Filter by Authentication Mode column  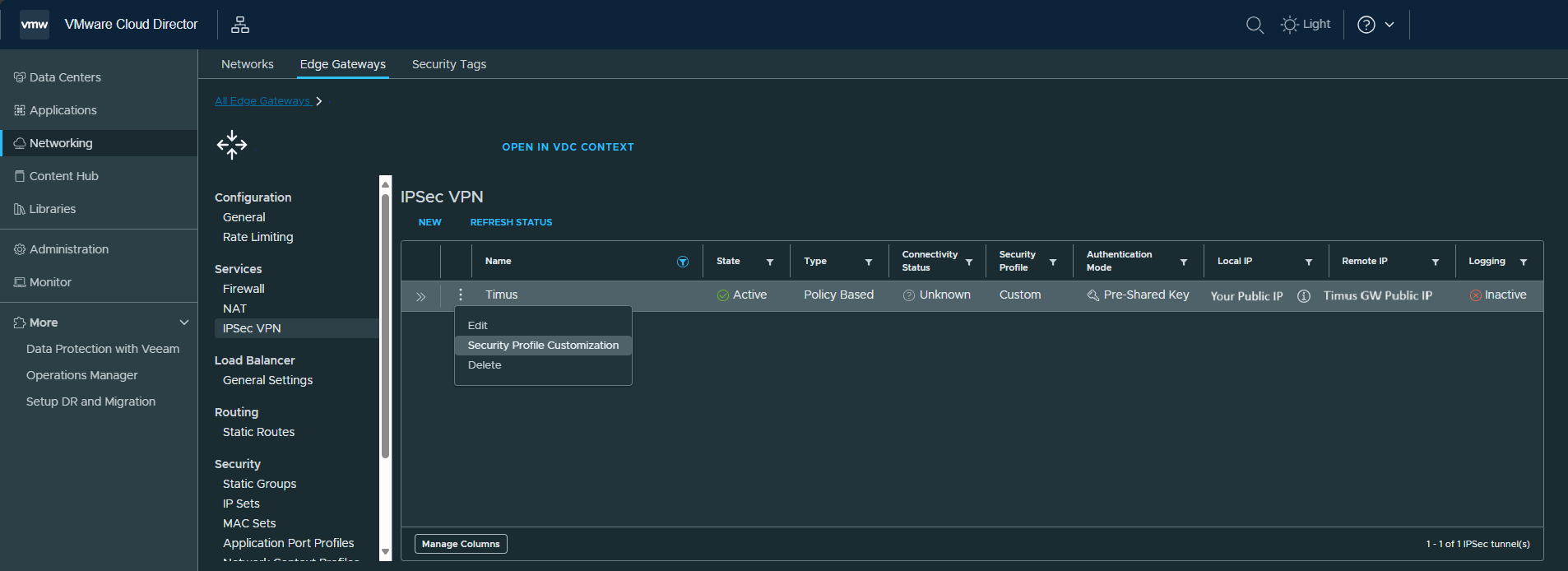point(1184,262)
